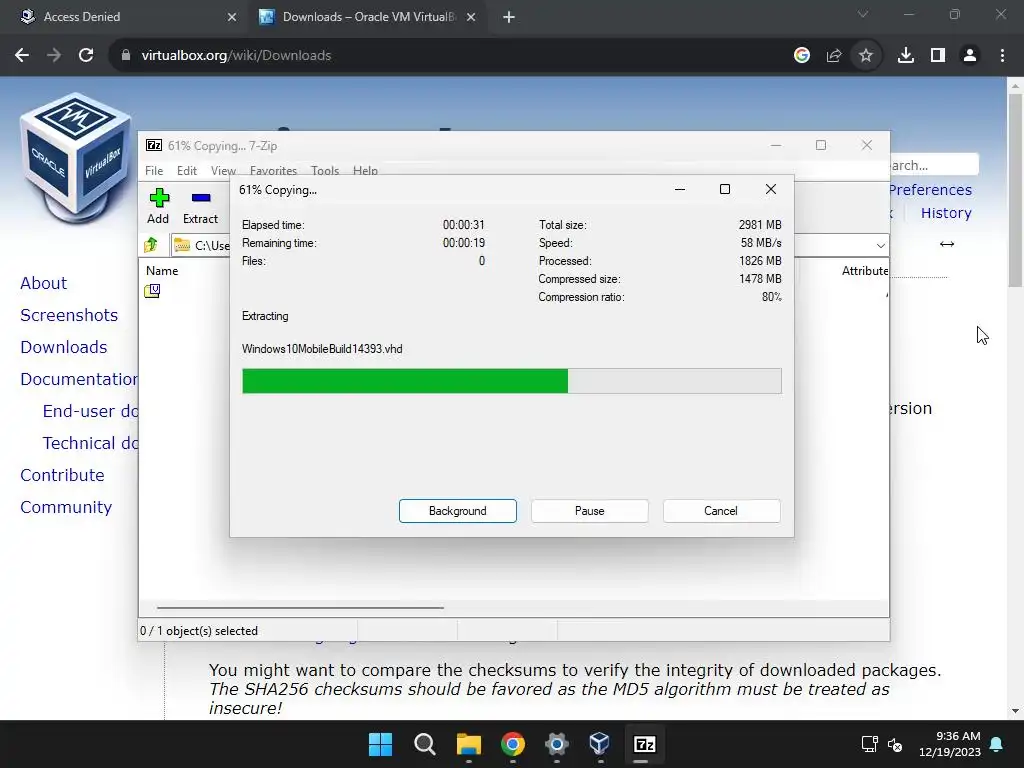Open the 7-Zip Favorites menu
The width and height of the screenshot is (1024, 768).
pyautogui.click(x=273, y=170)
